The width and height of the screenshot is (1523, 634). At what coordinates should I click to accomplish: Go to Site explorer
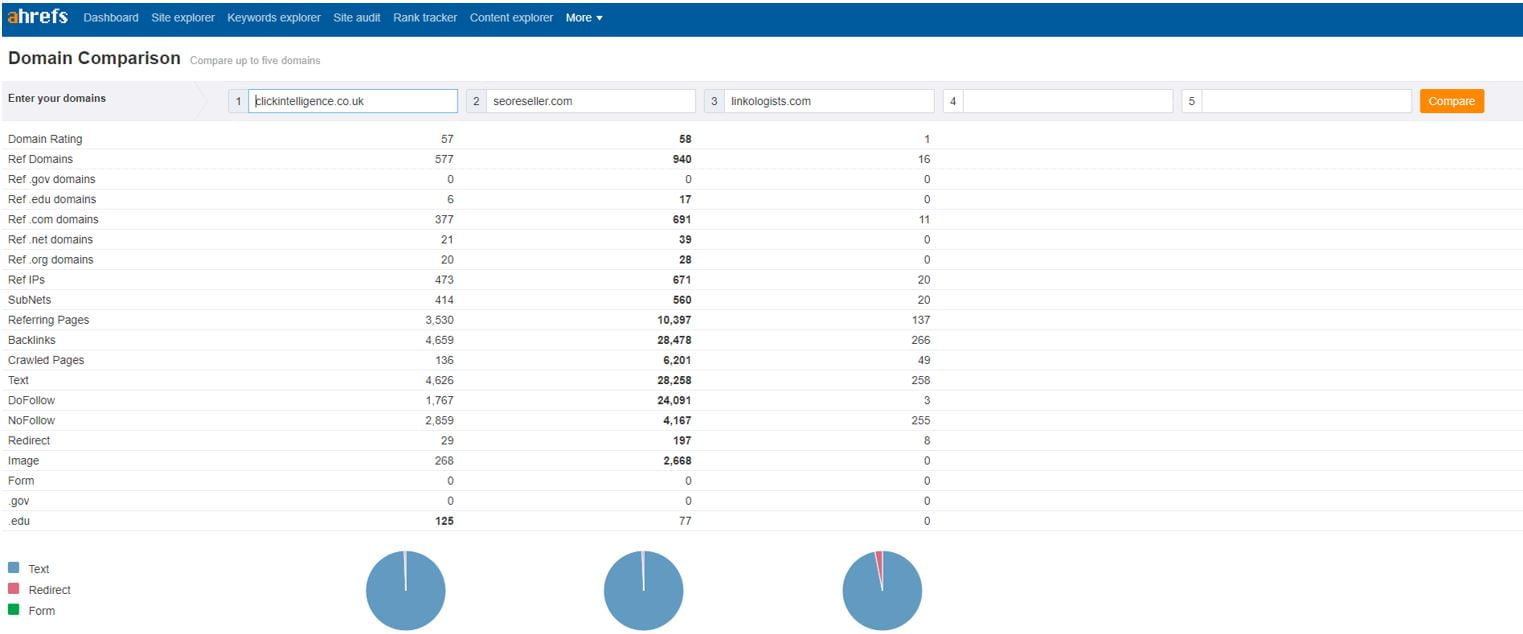click(183, 18)
